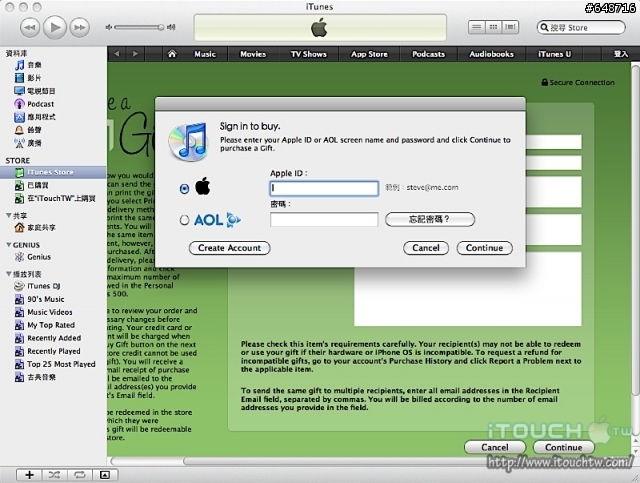Toggle repeat button at bottom
Screen dimensions: 640x483
click(80, 474)
